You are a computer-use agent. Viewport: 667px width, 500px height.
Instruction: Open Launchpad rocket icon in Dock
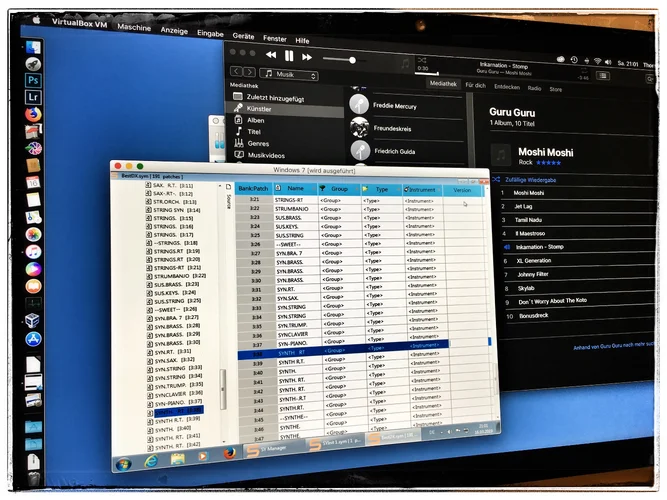click(33, 64)
